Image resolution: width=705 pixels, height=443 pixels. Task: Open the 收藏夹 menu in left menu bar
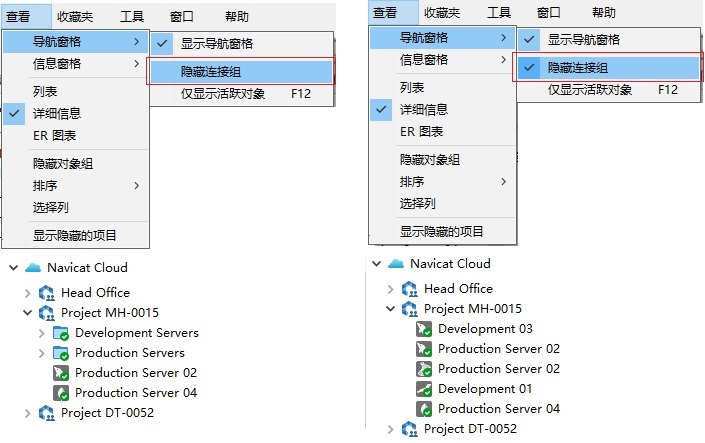pos(75,17)
